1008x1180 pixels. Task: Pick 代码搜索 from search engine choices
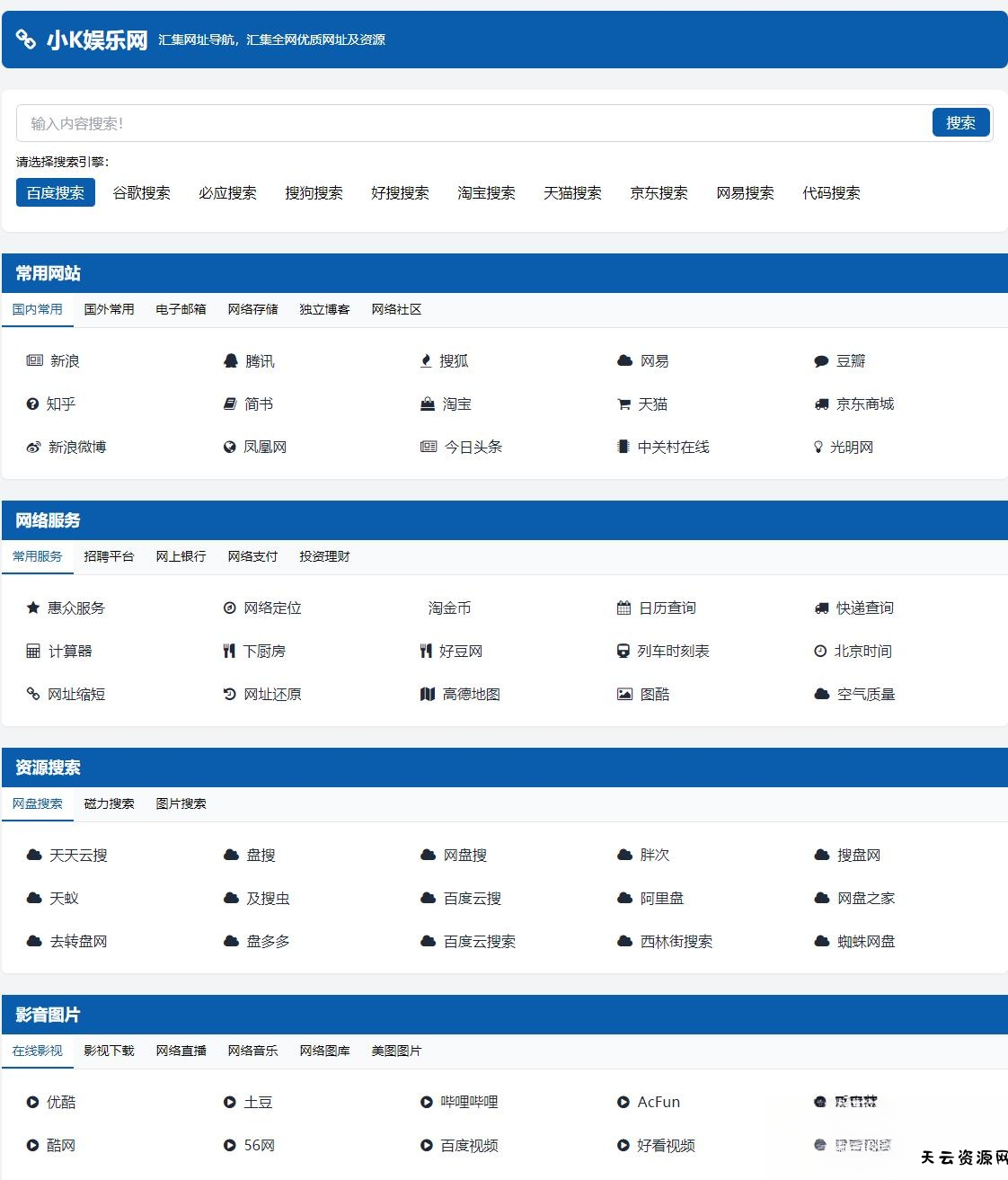coord(831,193)
